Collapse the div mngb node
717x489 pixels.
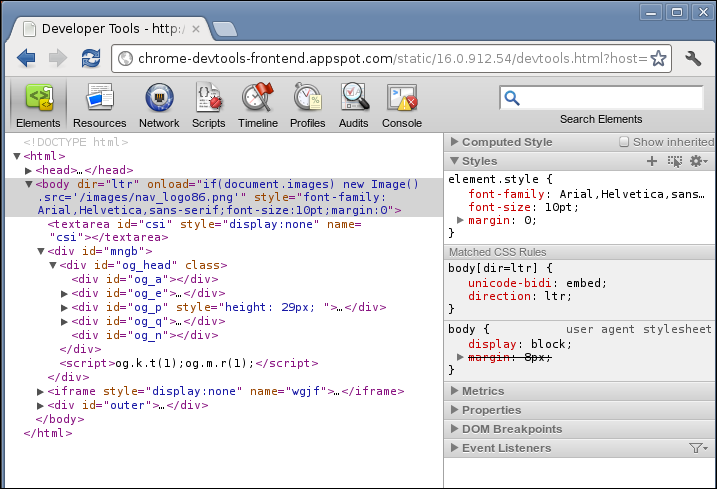point(41,251)
